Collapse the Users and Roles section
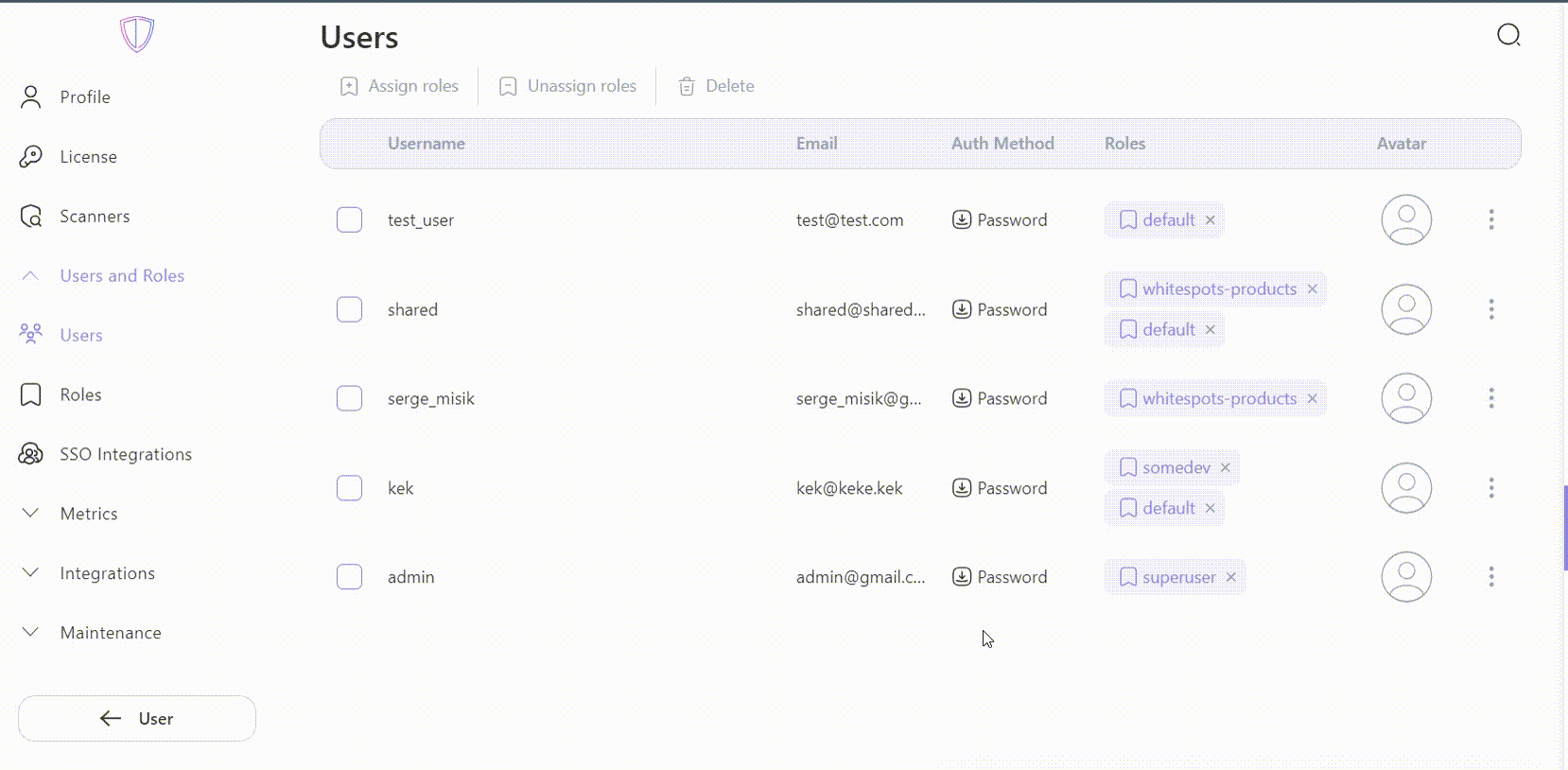Image resolution: width=1568 pixels, height=770 pixels. [30, 275]
